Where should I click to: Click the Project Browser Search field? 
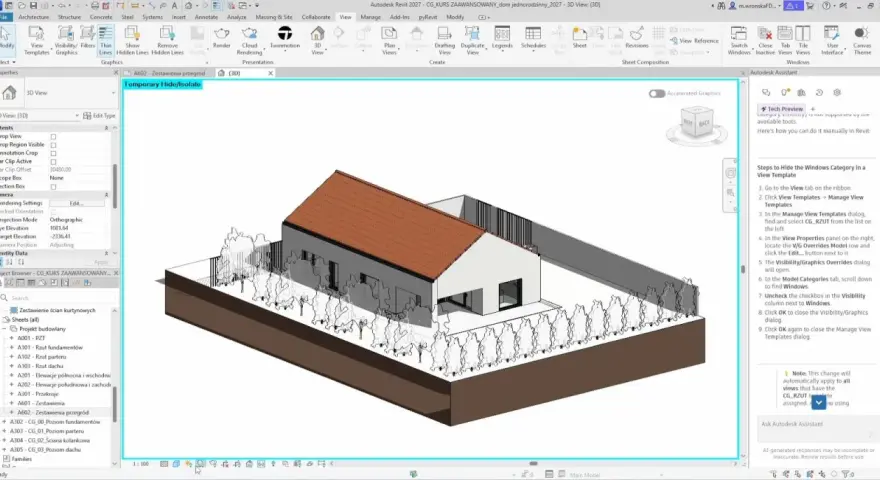coord(59,298)
